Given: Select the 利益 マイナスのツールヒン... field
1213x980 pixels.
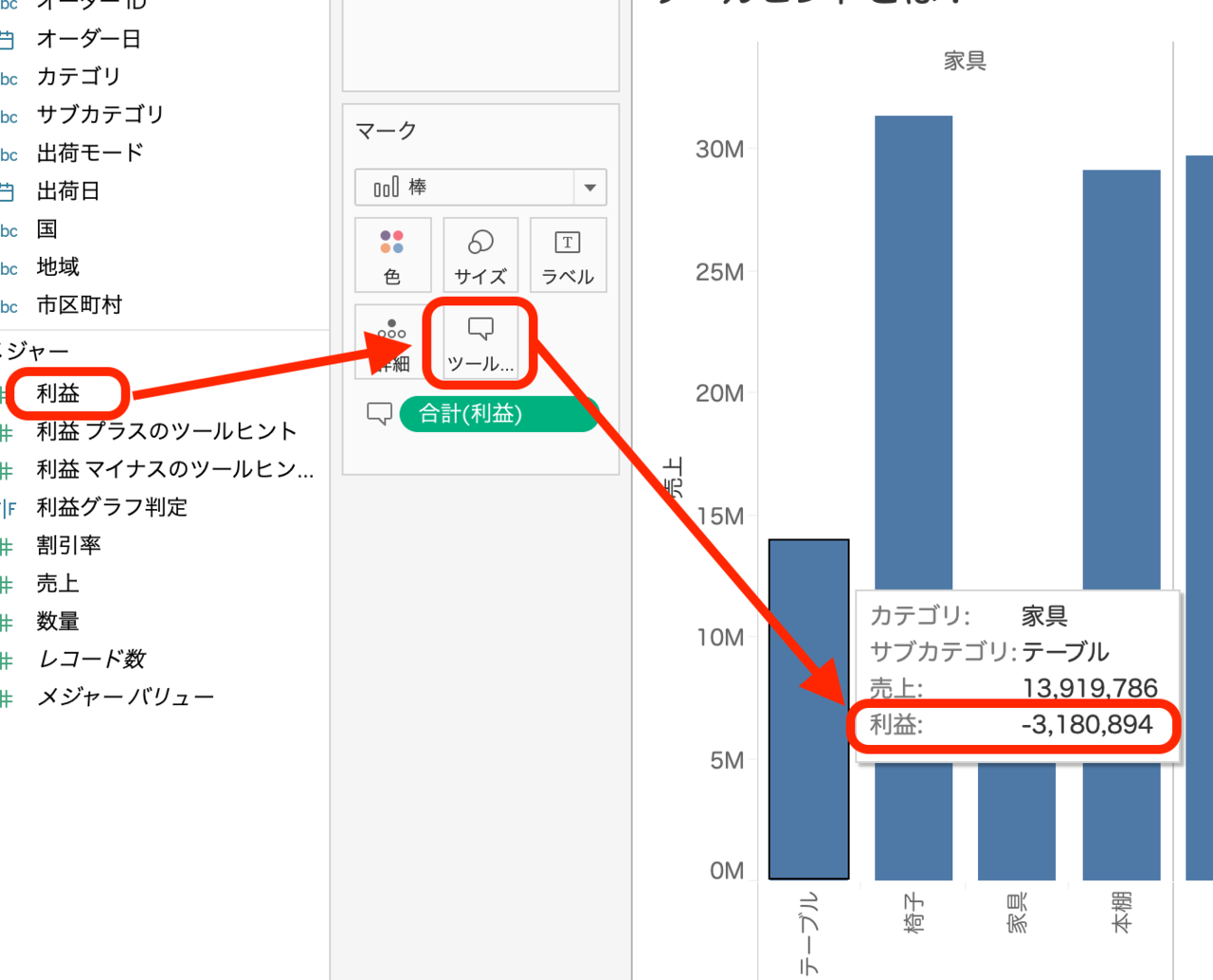Looking at the screenshot, I should [x=175, y=469].
